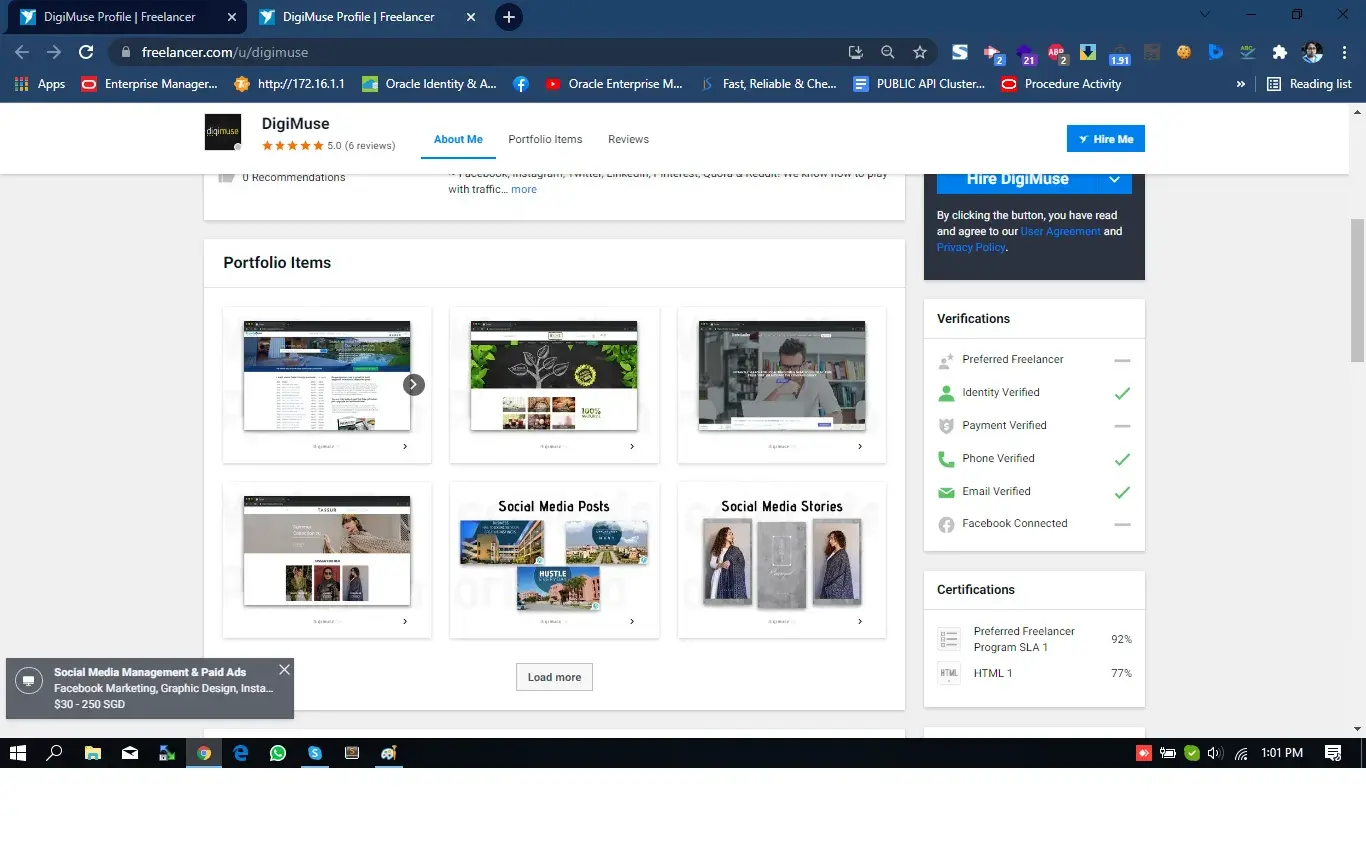Open the Chrome Extensions puzzle icon
Screen dimensions: 1366x860
(1279, 52)
